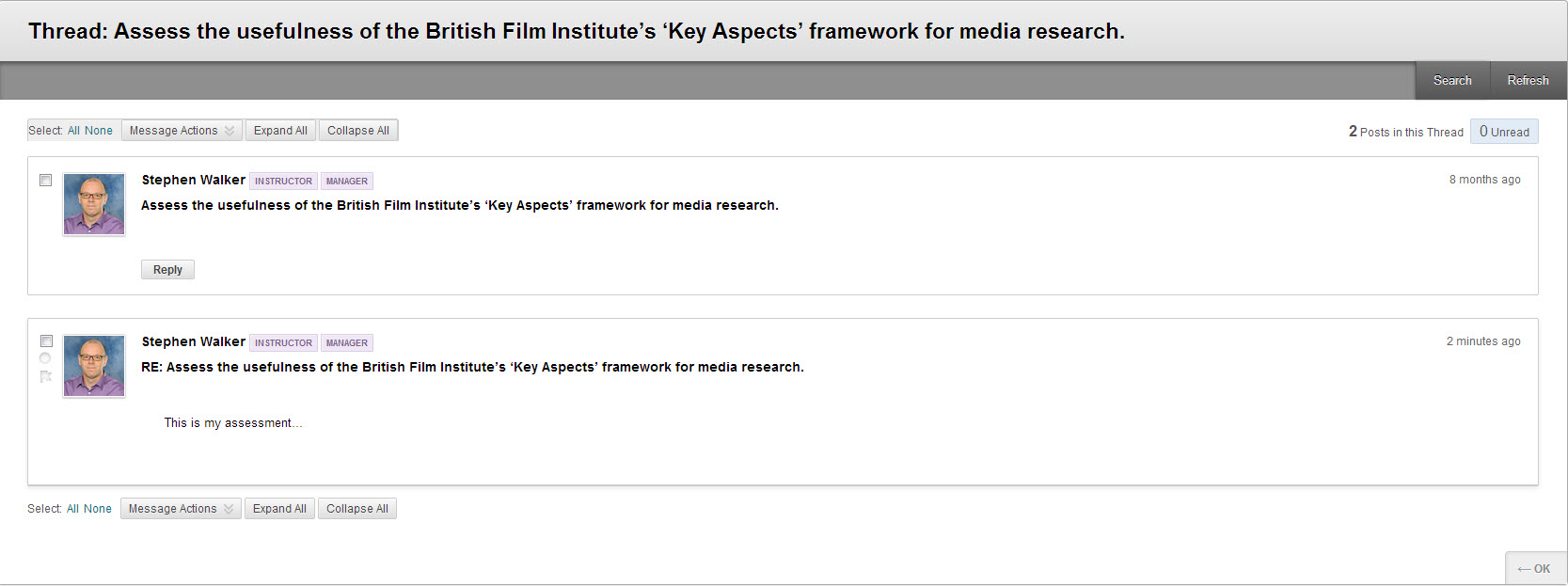Screen dimensions: 1568x586
Task: Select All posts via the top link
Action: [73, 131]
